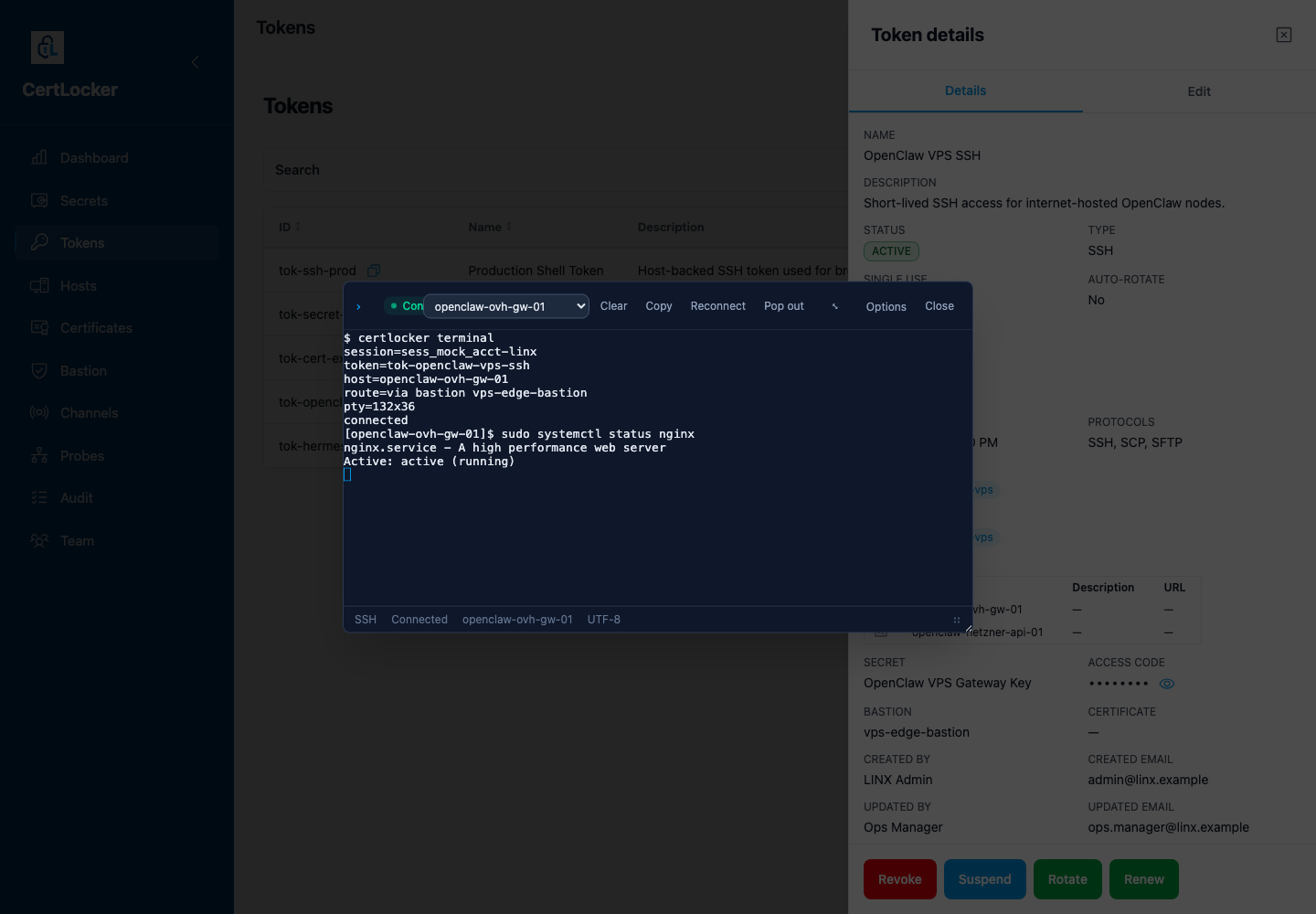Open the Audit list icon
This screenshot has width=1316, height=914.
pos(39,497)
